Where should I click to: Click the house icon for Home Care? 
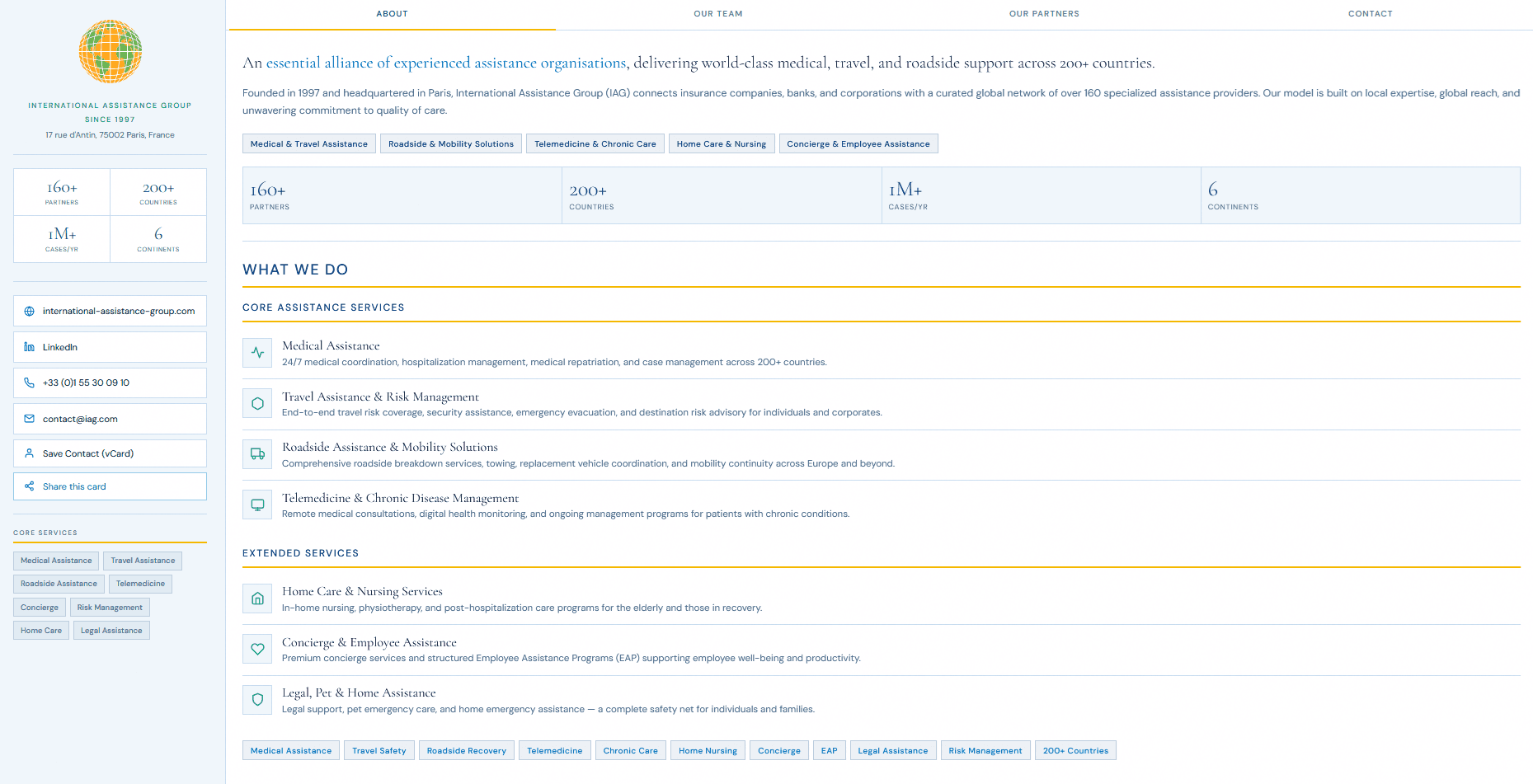257,599
